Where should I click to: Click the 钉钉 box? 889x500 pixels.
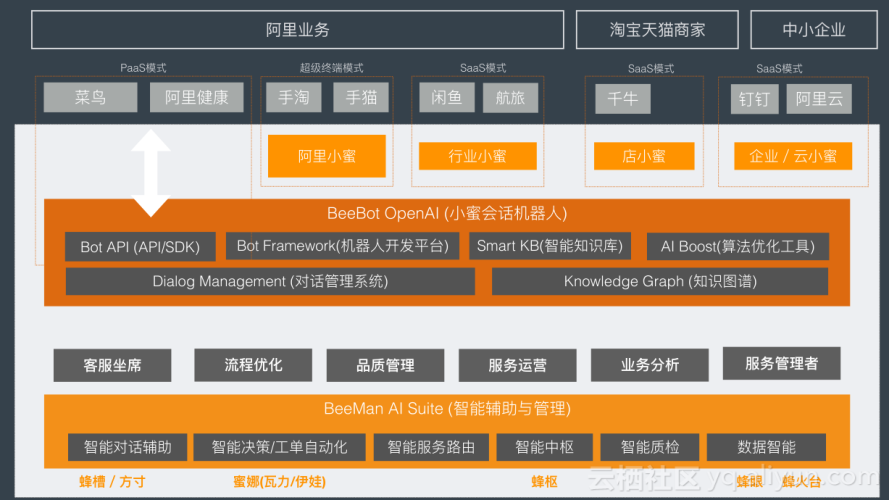pos(754,99)
